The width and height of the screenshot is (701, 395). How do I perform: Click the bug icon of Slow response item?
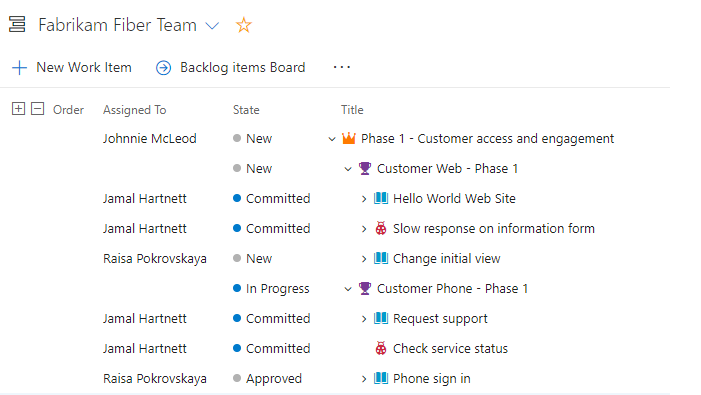pyautogui.click(x=381, y=228)
